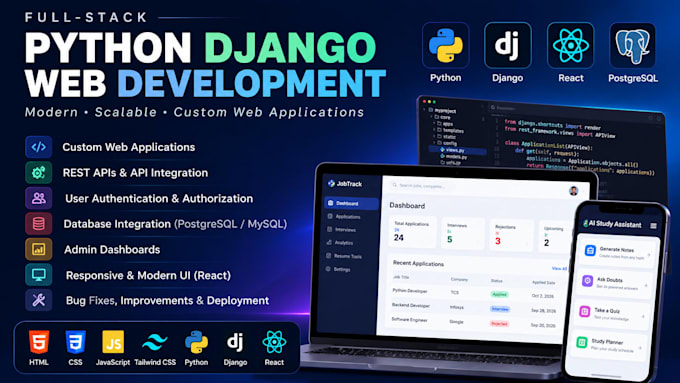Click the Tailwind CSS wave logo
Image resolution: width=680 pixels, height=383 pixels.
(x=154, y=342)
